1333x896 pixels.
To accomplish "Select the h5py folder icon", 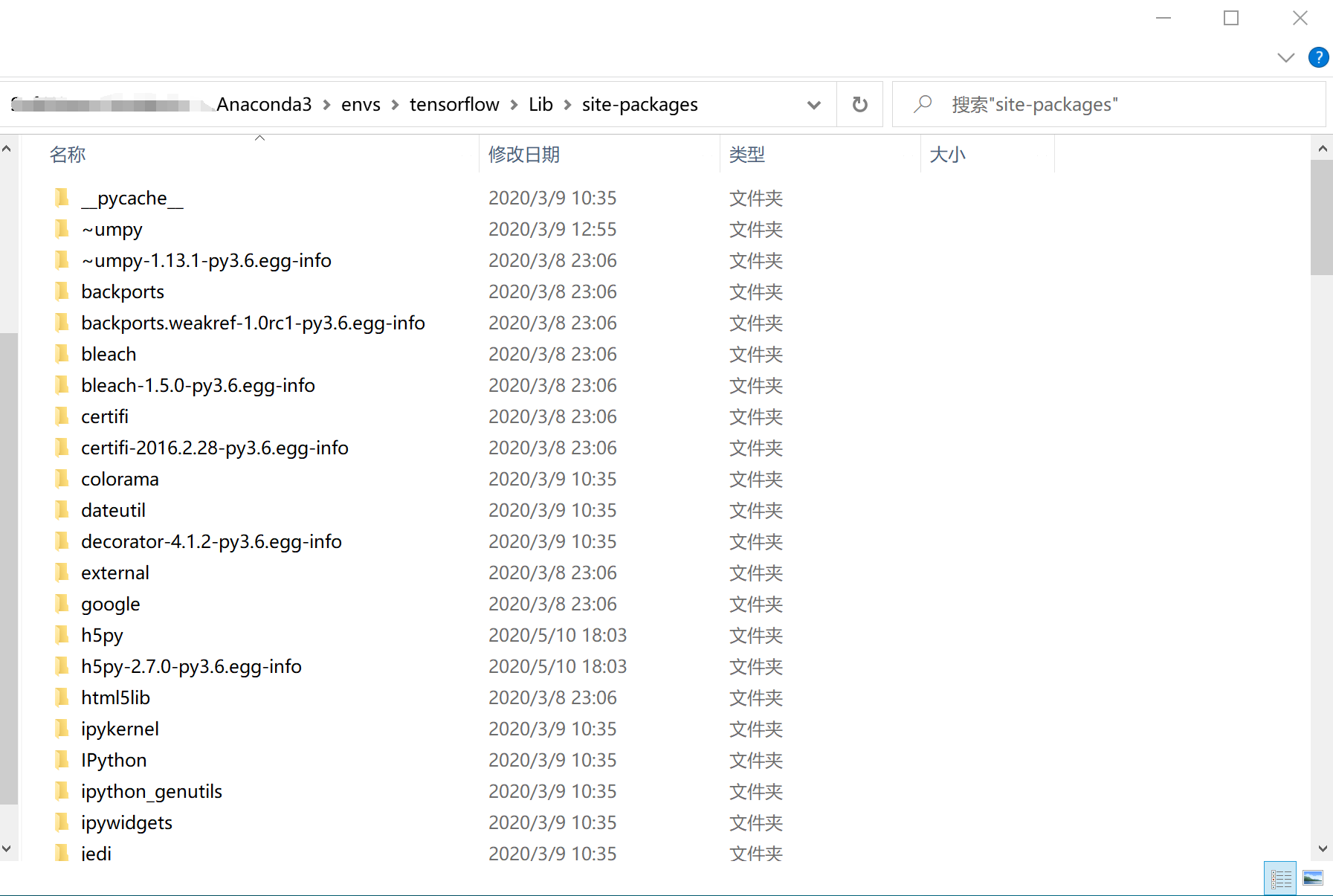I will tap(62, 635).
